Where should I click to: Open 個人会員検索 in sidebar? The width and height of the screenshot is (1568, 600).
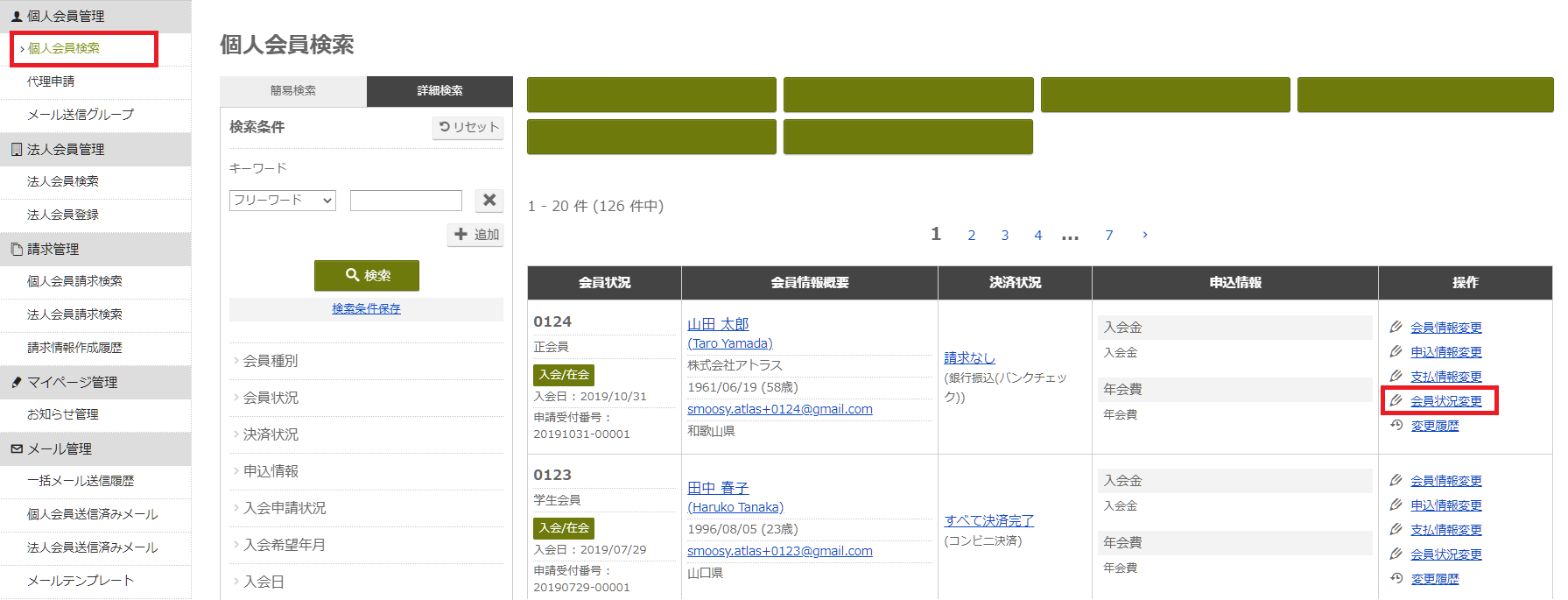pos(64,48)
